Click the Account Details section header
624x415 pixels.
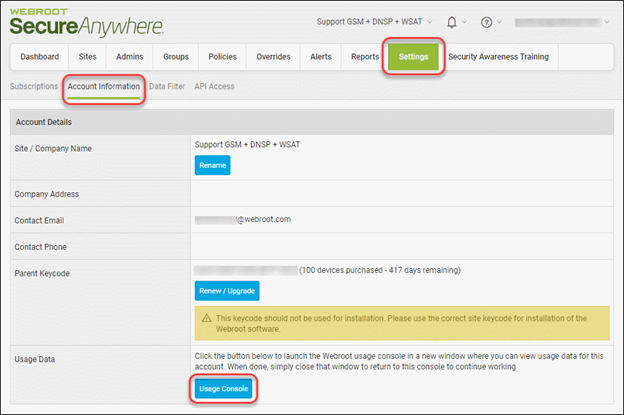coord(312,122)
